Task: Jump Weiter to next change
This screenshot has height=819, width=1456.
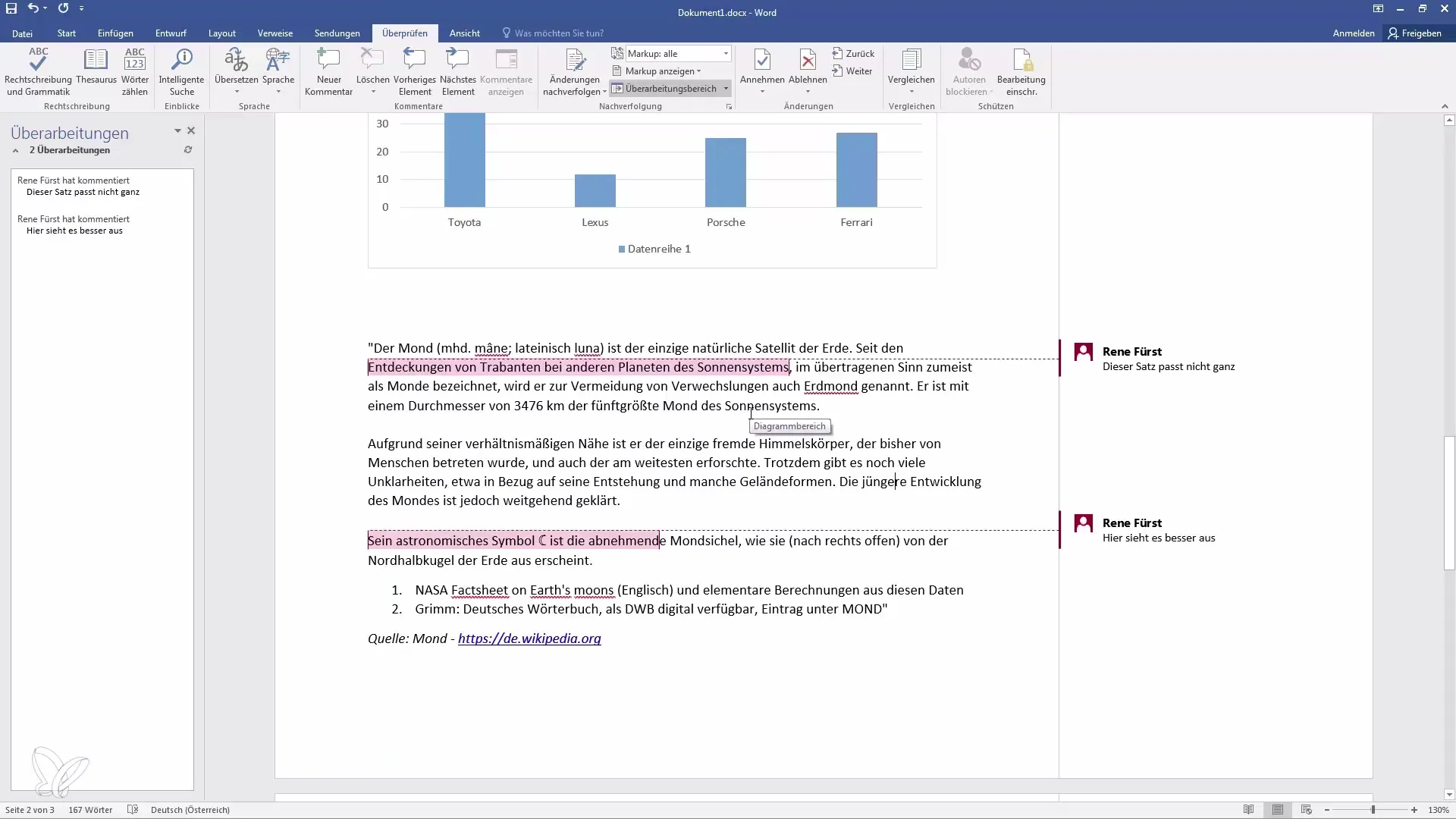Action: tap(852, 71)
